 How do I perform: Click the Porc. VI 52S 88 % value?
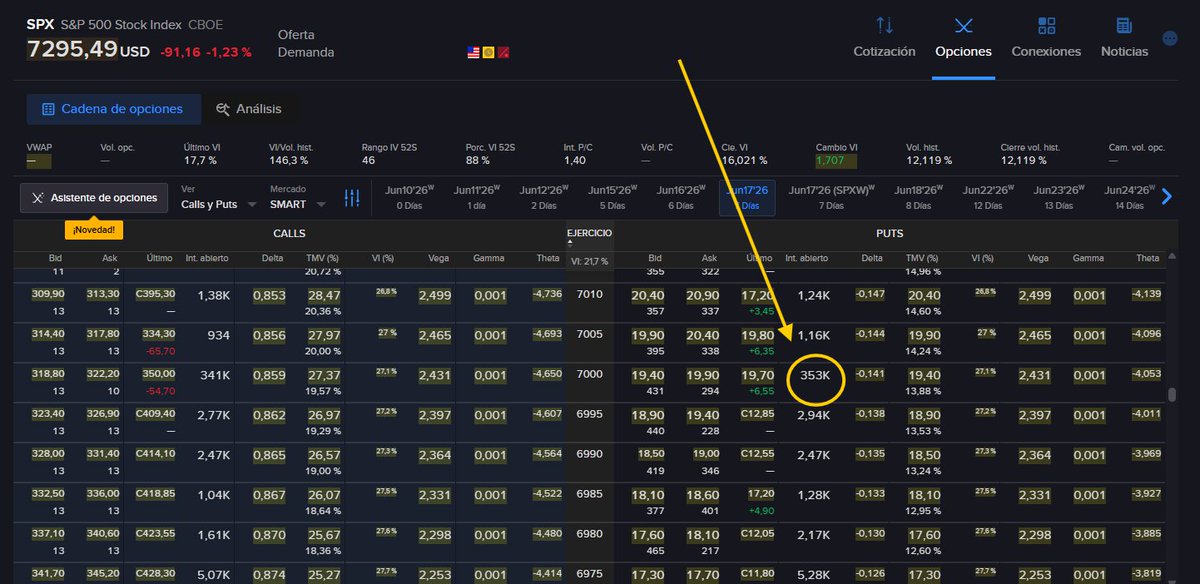click(477, 160)
